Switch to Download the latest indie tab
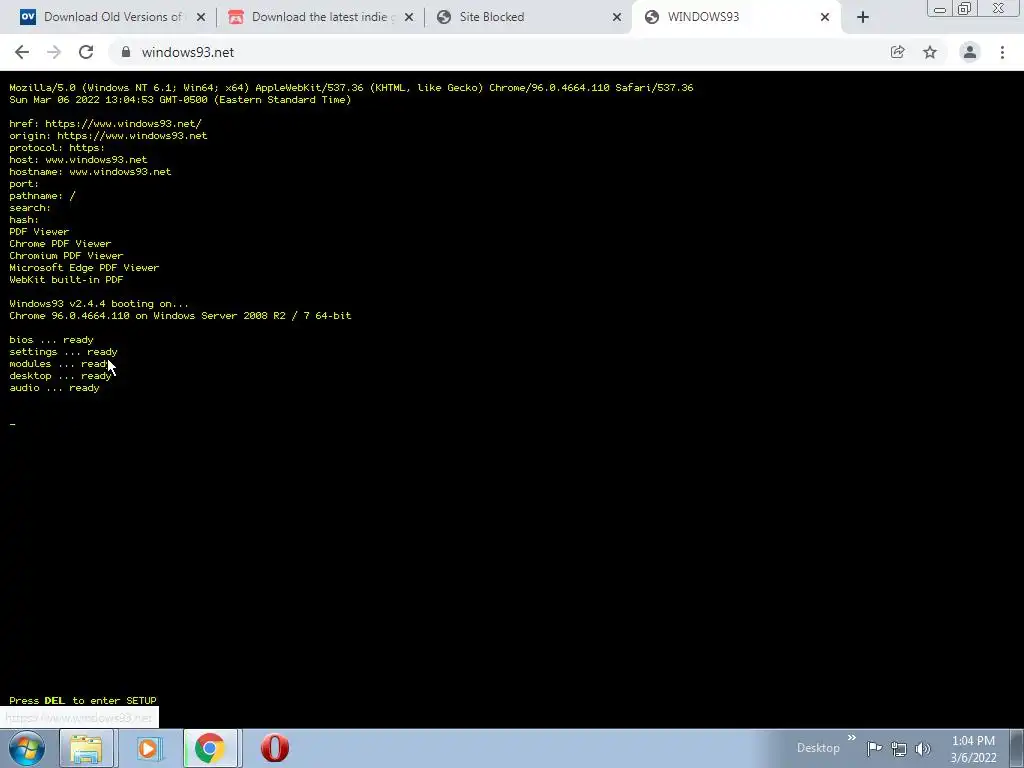The image size is (1024, 768). tap(320, 17)
